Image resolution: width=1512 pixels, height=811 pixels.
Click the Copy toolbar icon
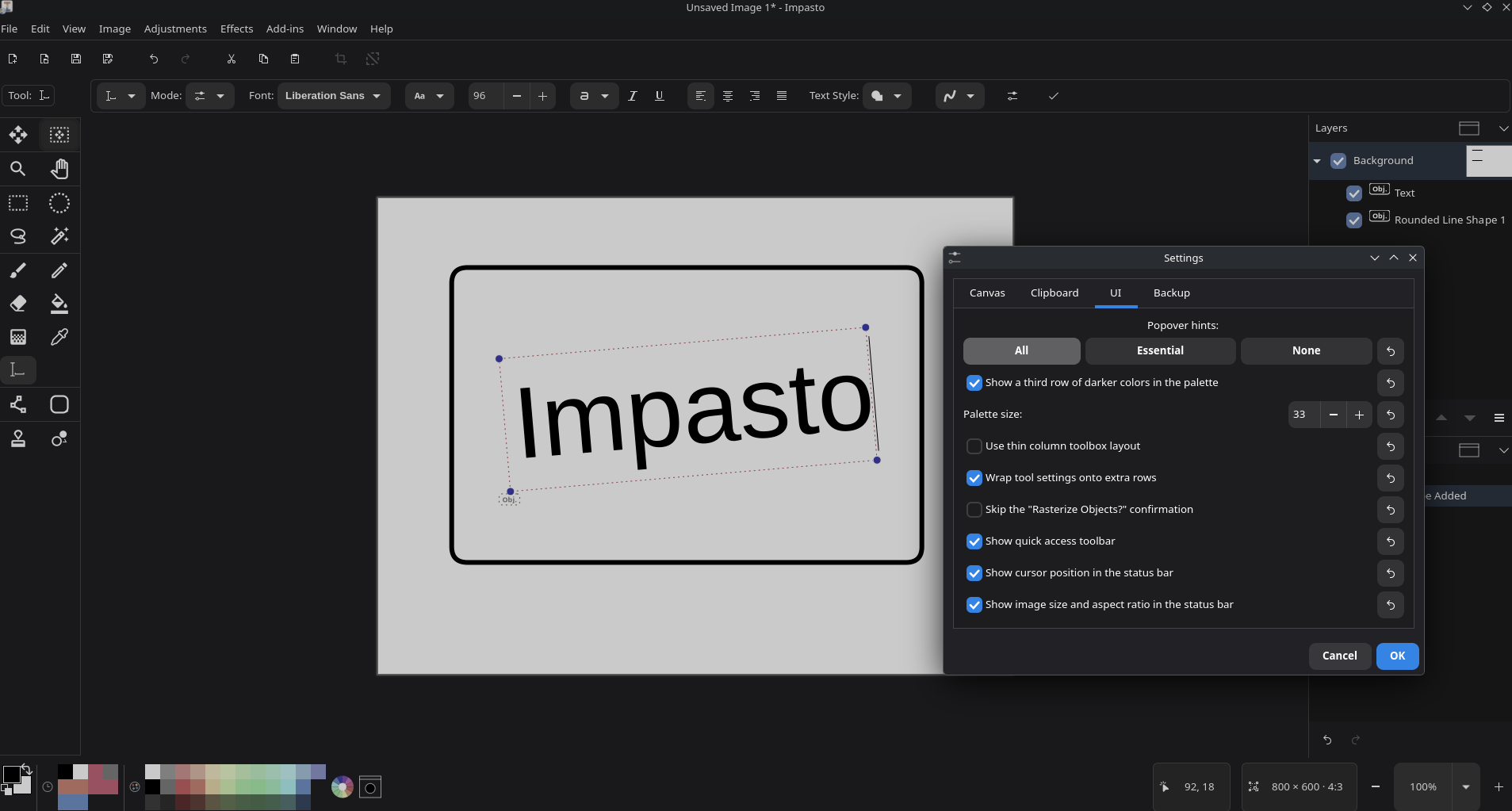tap(263, 59)
